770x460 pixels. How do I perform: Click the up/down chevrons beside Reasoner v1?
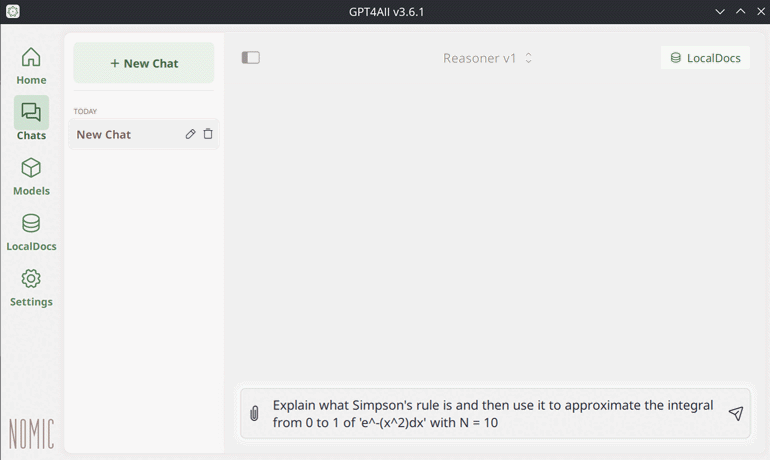529,58
